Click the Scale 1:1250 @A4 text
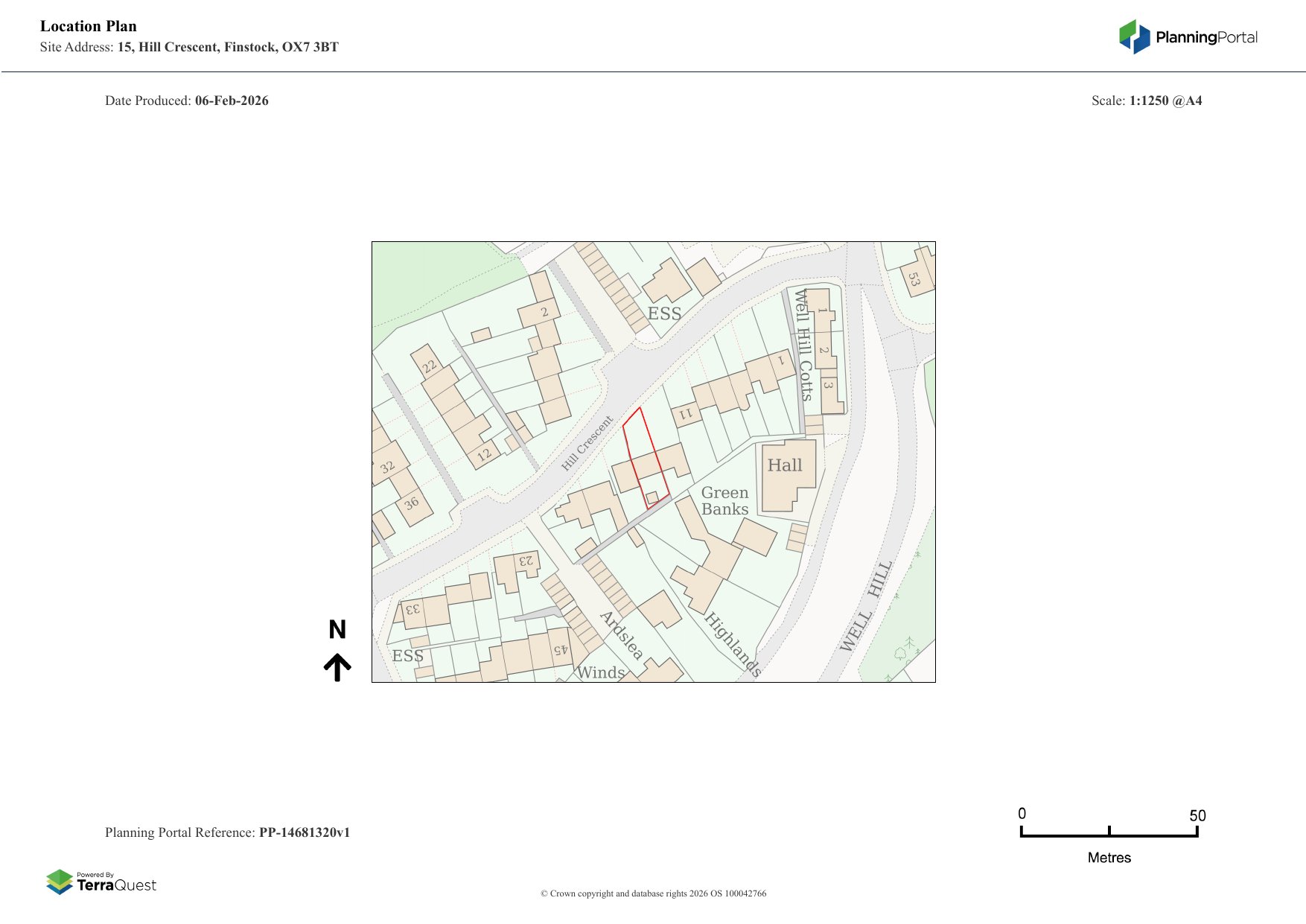 click(x=1146, y=101)
